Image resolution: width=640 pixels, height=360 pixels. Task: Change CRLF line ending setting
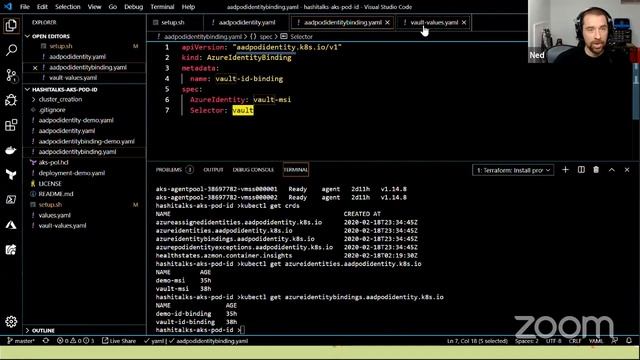point(575,341)
